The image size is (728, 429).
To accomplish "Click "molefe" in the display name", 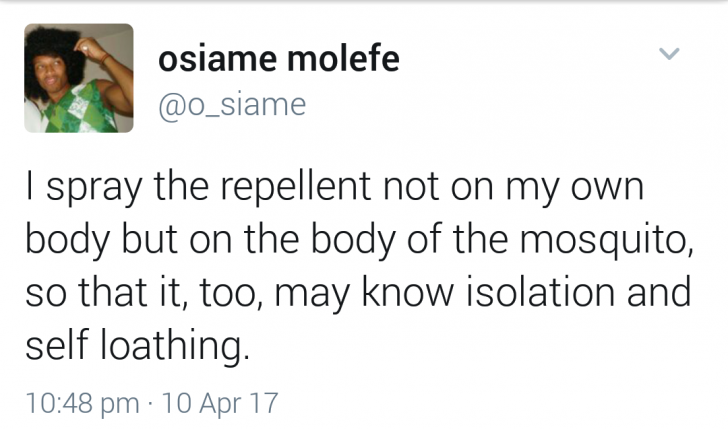I will [x=343, y=59].
